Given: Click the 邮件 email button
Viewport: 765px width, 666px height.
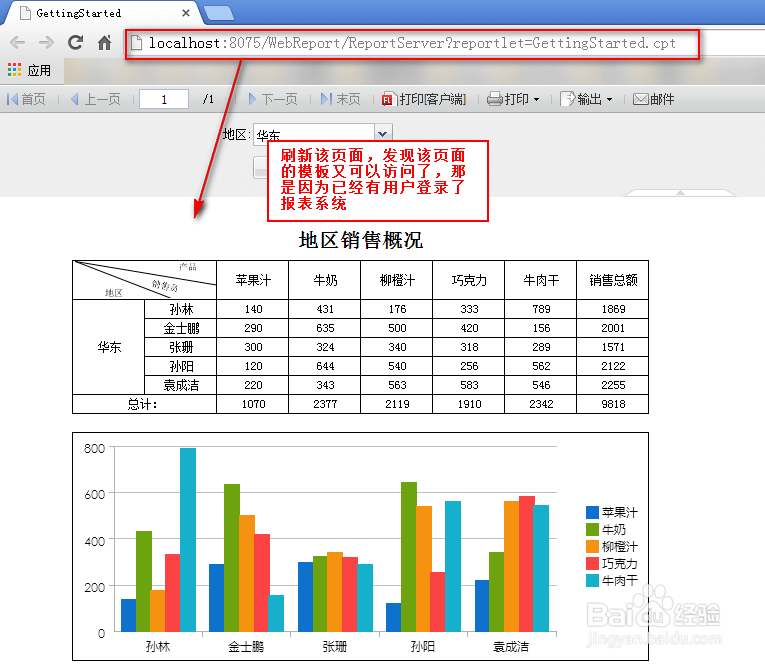Looking at the screenshot, I should point(653,100).
